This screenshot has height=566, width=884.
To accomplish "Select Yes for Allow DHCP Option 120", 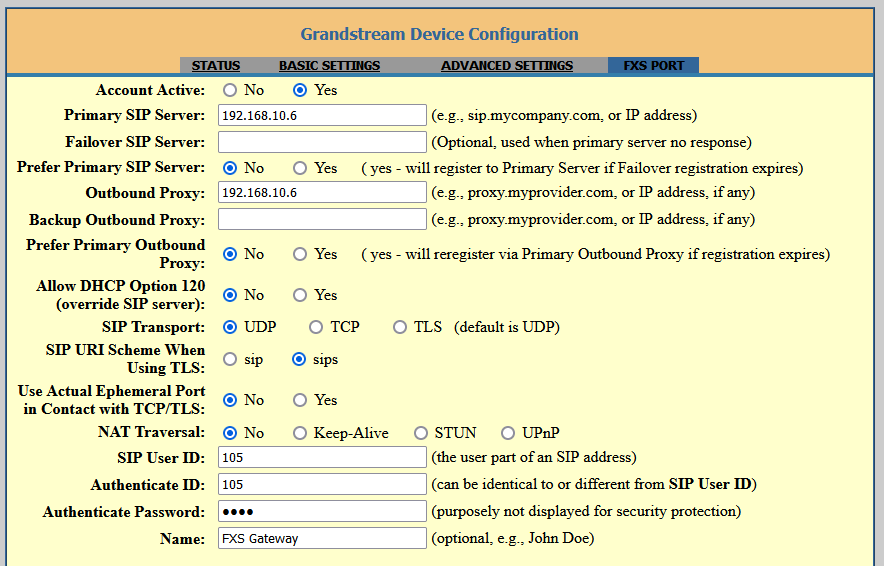I will tap(300, 295).
